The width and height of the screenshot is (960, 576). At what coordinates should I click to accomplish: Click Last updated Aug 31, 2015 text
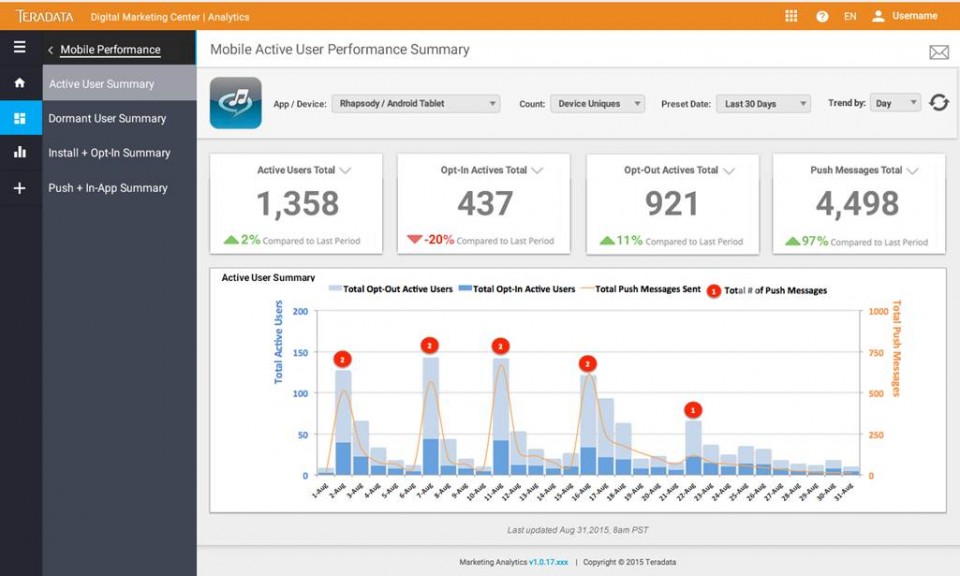tap(577, 530)
